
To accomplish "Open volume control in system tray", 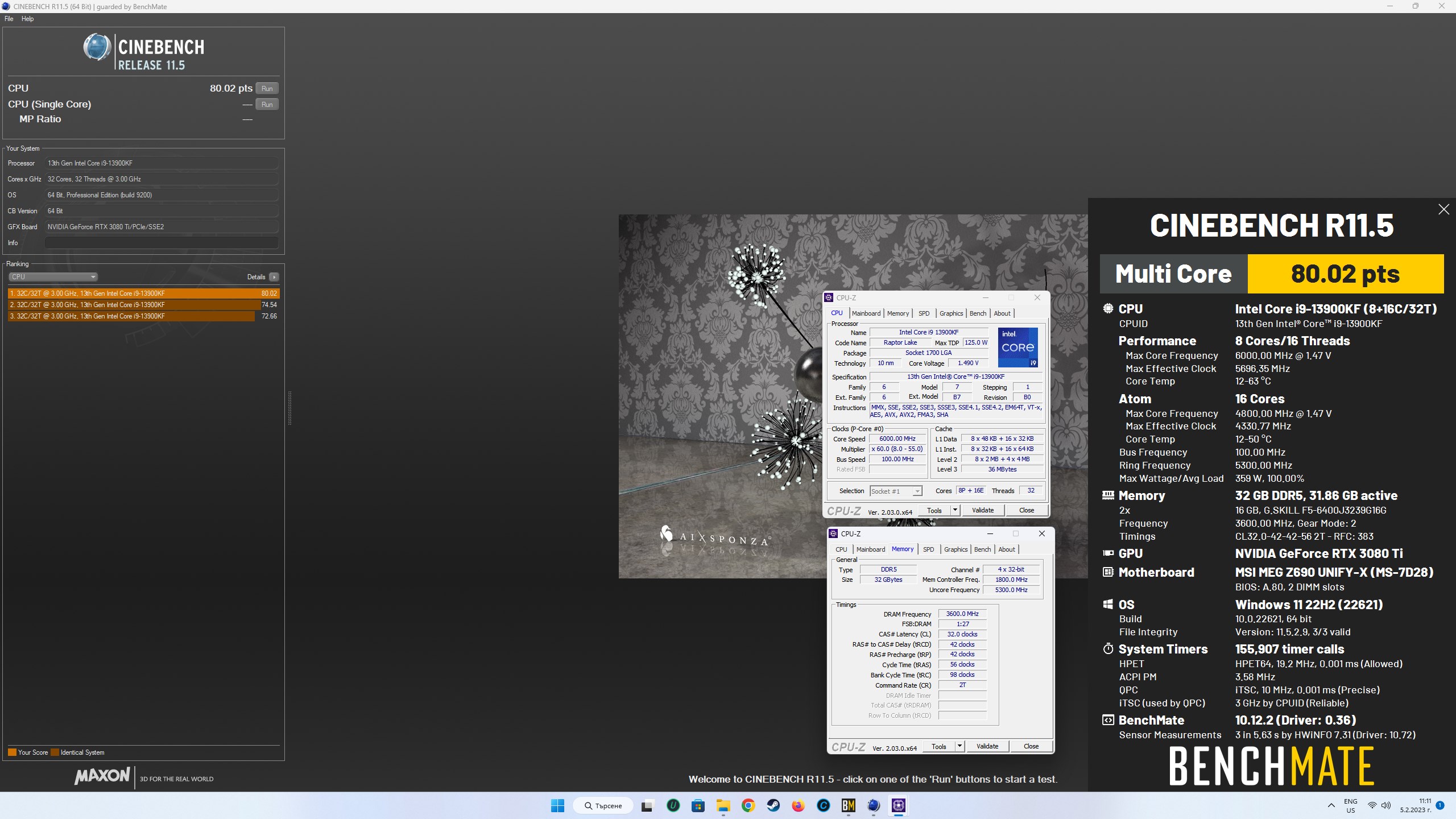I will tap(1386, 805).
